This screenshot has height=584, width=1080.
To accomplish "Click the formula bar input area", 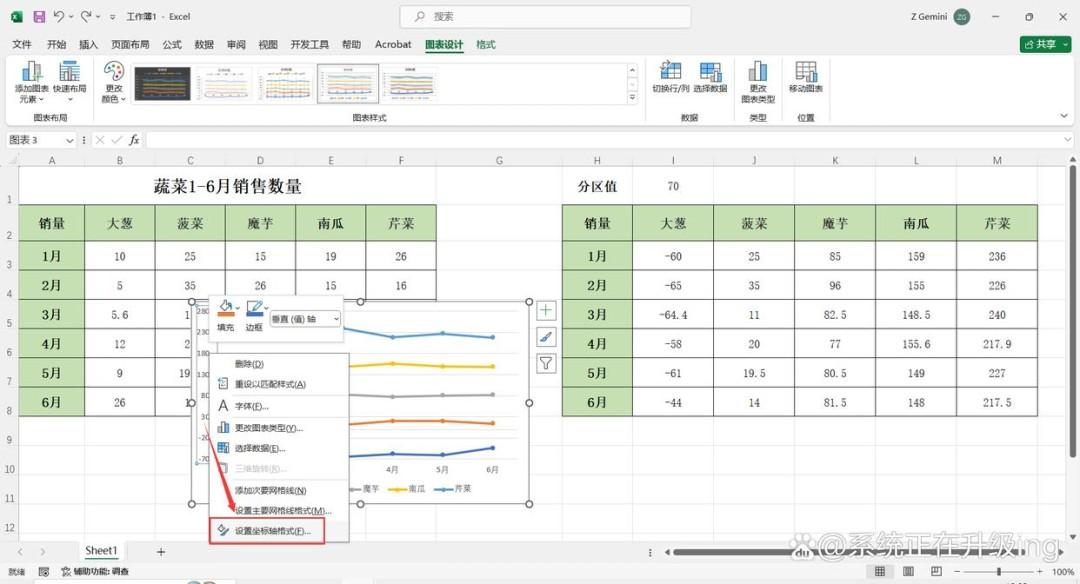I will pyautogui.click(x=605, y=140).
